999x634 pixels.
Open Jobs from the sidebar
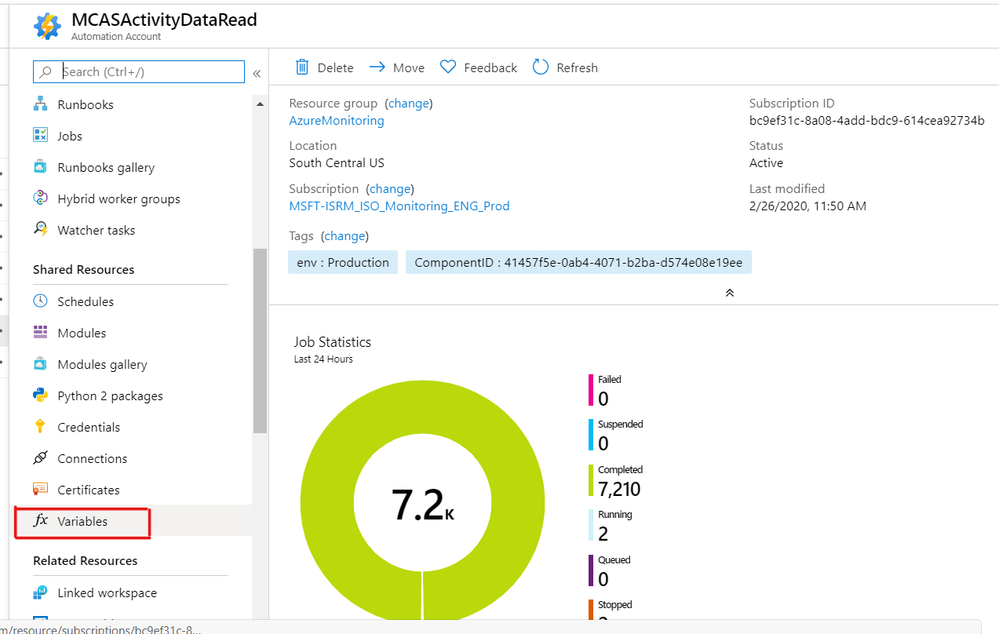[x=69, y=136]
